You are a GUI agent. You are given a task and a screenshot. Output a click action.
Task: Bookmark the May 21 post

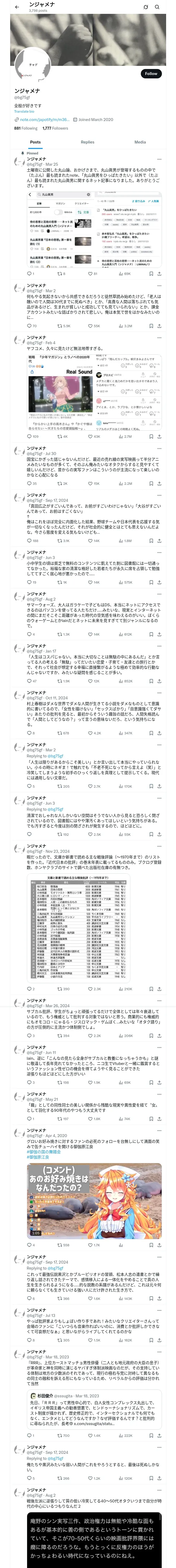151,1118
